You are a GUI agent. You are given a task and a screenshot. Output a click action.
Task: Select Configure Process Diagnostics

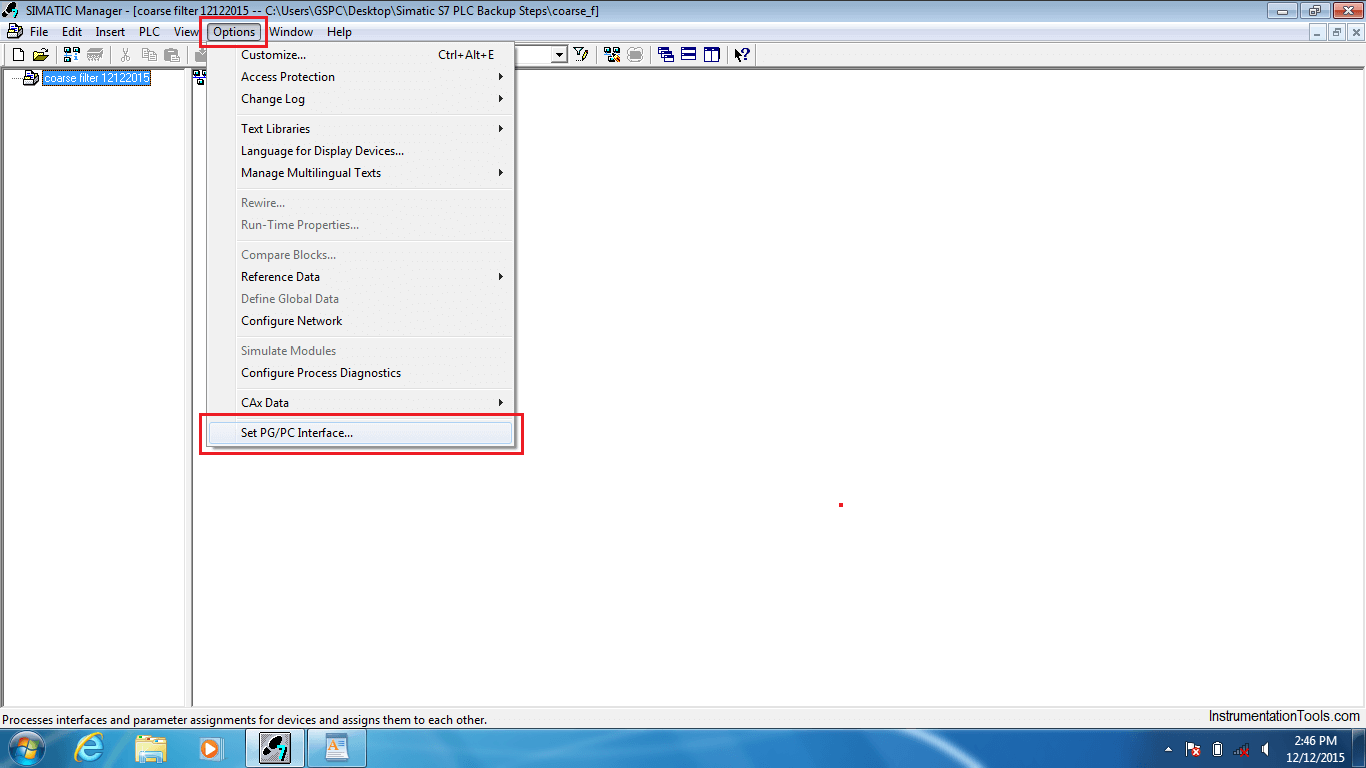(x=360, y=373)
